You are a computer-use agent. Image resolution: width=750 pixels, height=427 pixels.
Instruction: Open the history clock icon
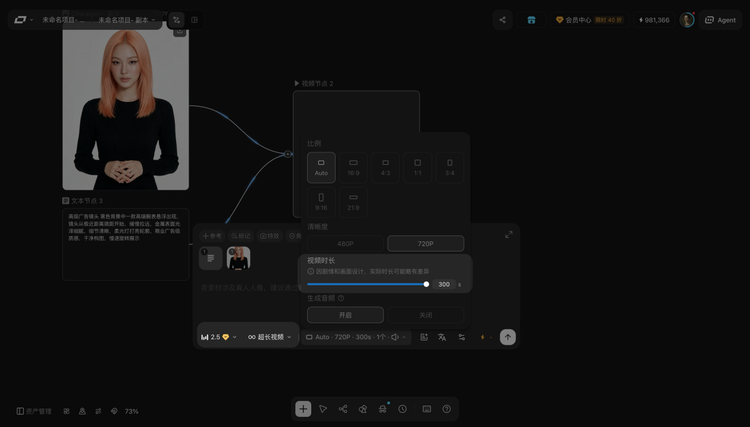(403, 409)
